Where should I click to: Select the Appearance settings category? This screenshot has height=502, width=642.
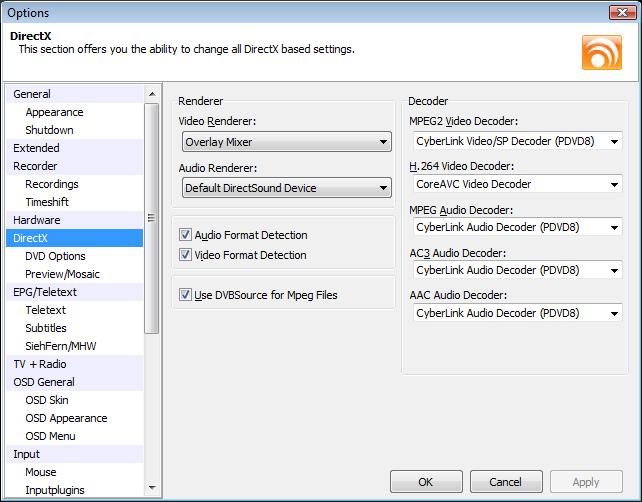(x=54, y=112)
